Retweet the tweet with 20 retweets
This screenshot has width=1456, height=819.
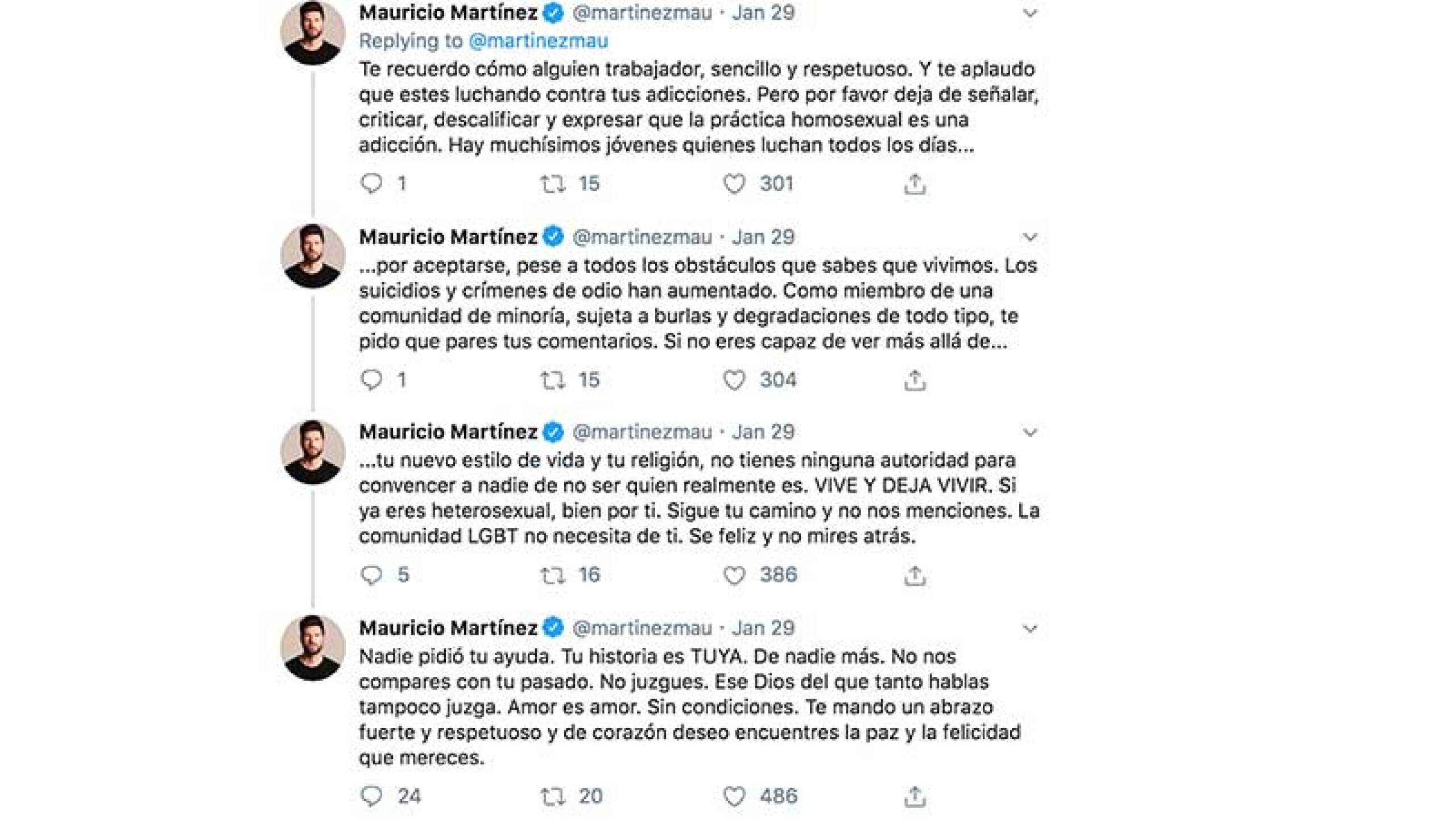(x=552, y=796)
